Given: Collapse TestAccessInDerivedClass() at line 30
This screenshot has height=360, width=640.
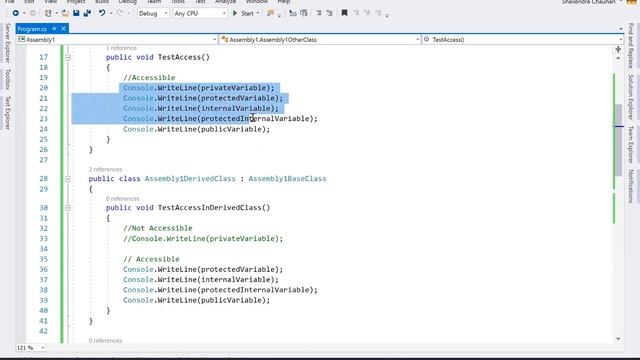Looking at the screenshot, I should 68,208.
